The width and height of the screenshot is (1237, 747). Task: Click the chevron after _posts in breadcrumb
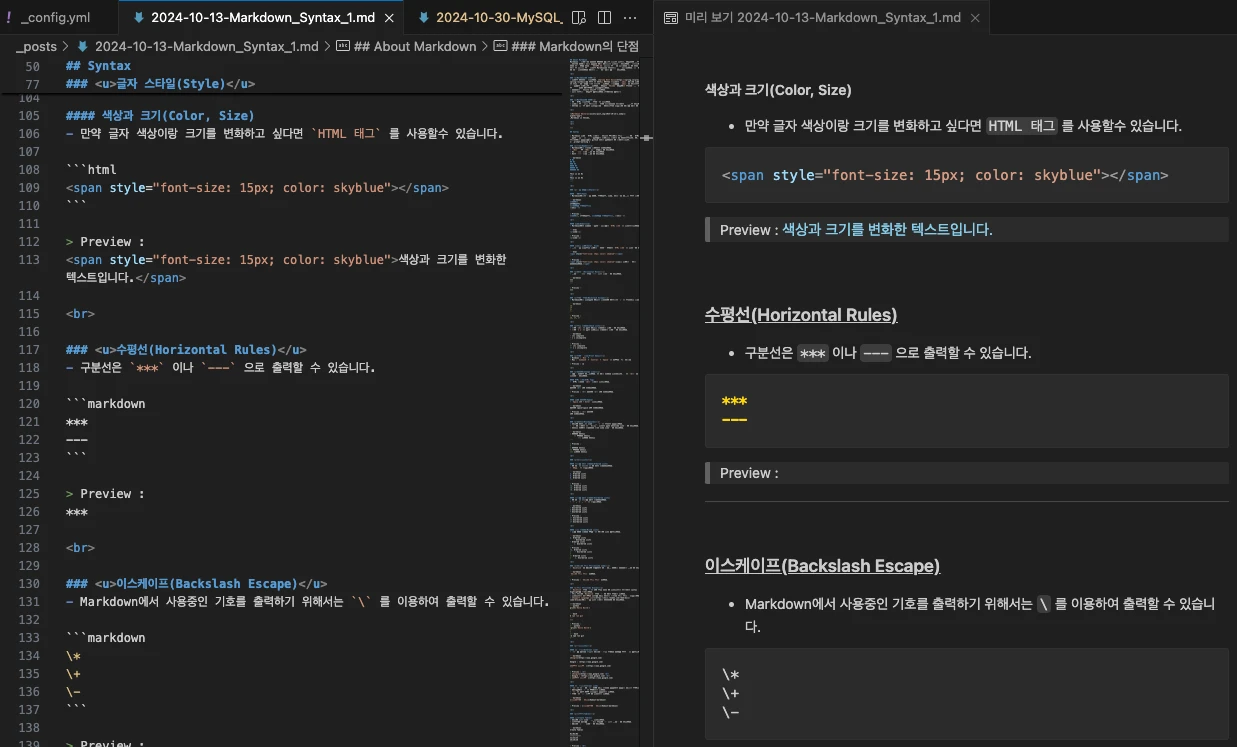point(66,46)
